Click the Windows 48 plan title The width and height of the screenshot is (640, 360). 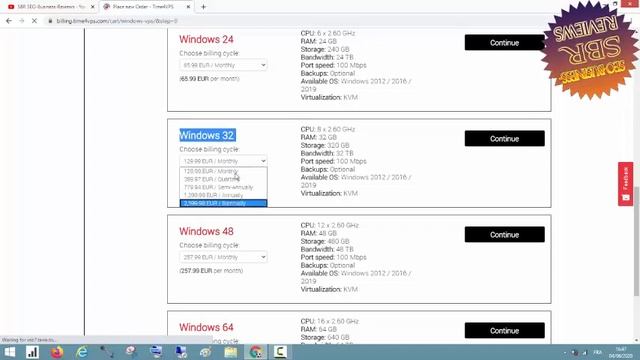coord(206,231)
